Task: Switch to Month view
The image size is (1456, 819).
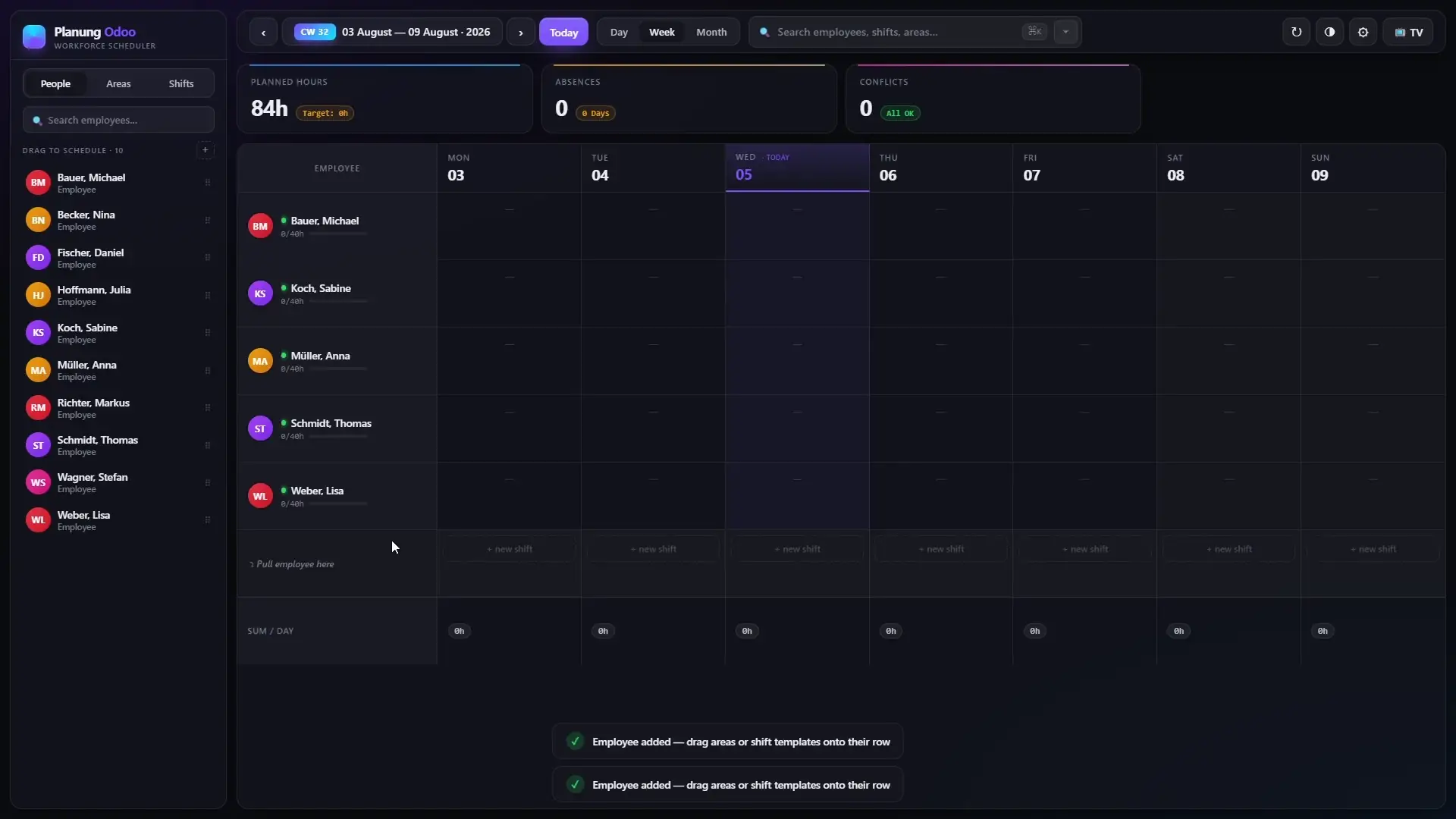Action: [711, 32]
